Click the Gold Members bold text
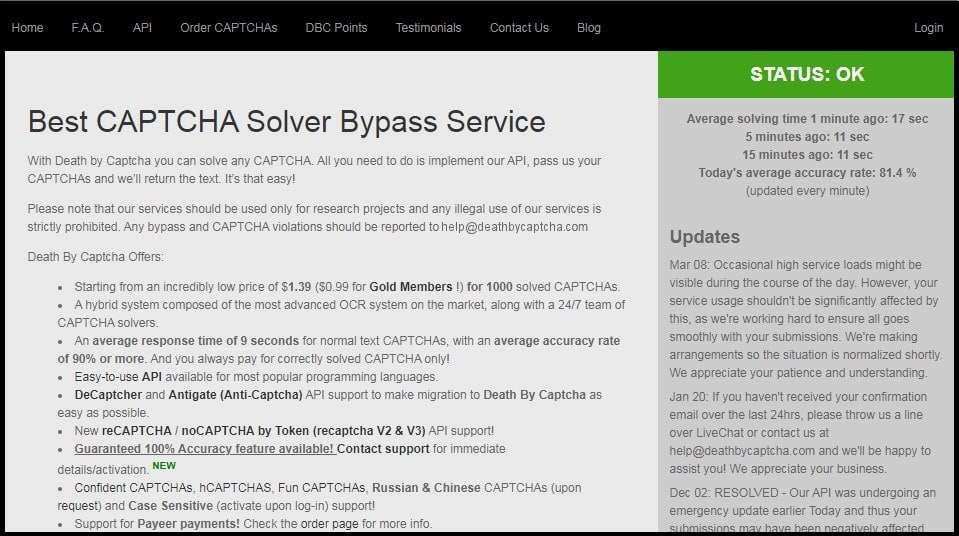This screenshot has width=959, height=536. click(411, 286)
